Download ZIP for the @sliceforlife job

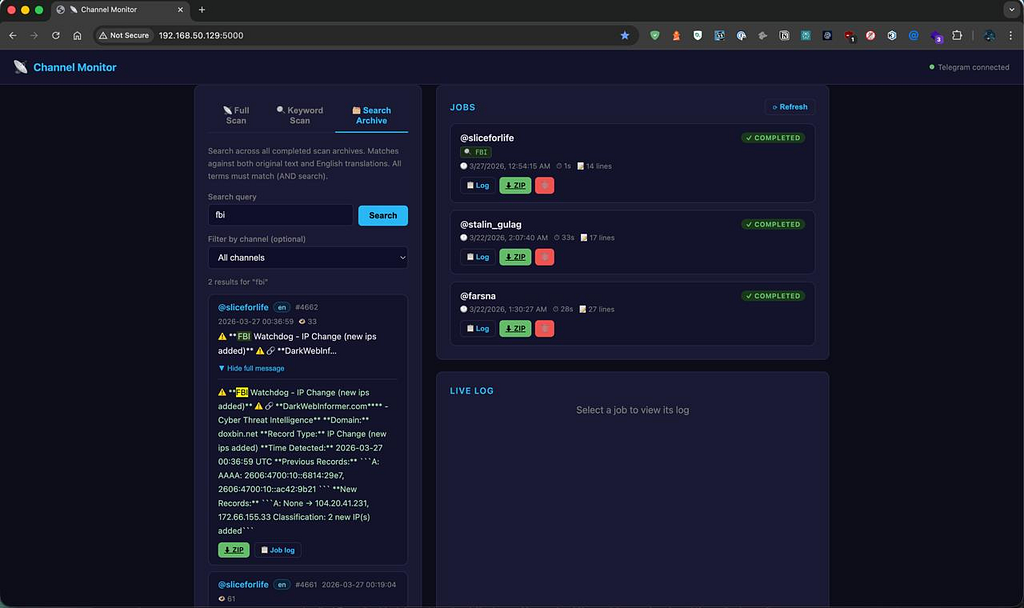click(515, 185)
